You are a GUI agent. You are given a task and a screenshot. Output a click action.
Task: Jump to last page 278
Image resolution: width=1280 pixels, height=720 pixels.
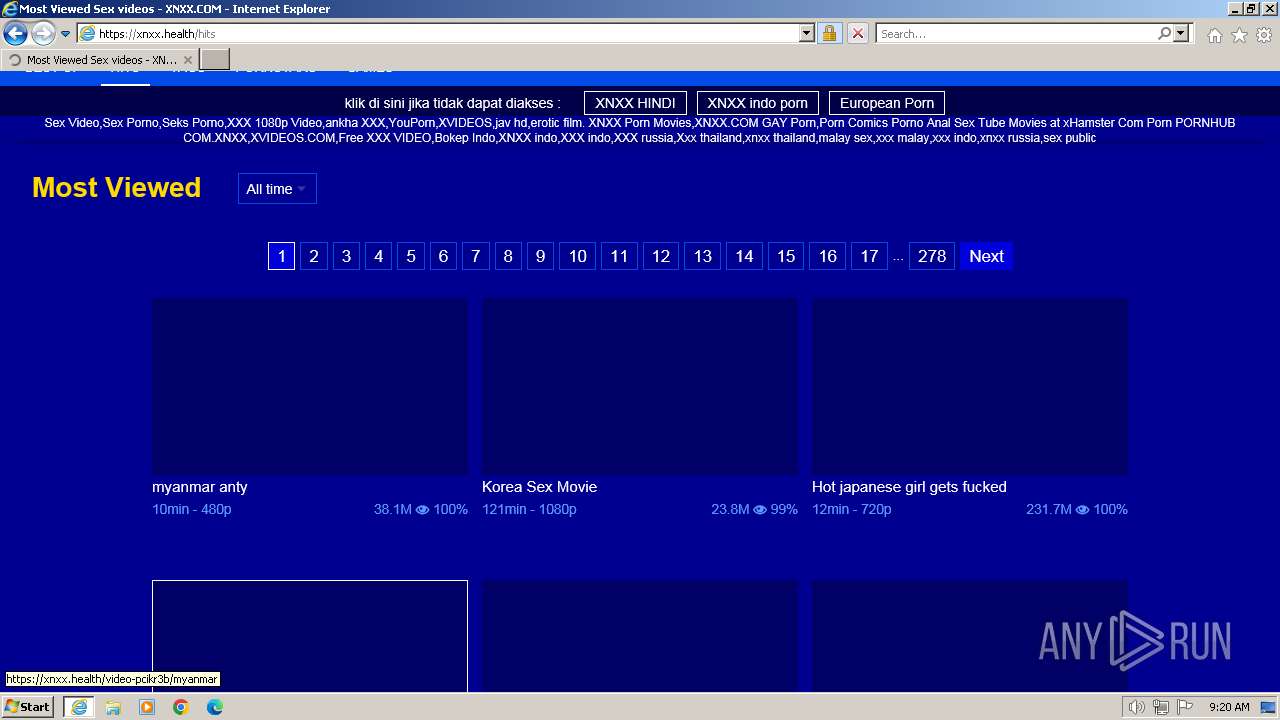pos(932,256)
